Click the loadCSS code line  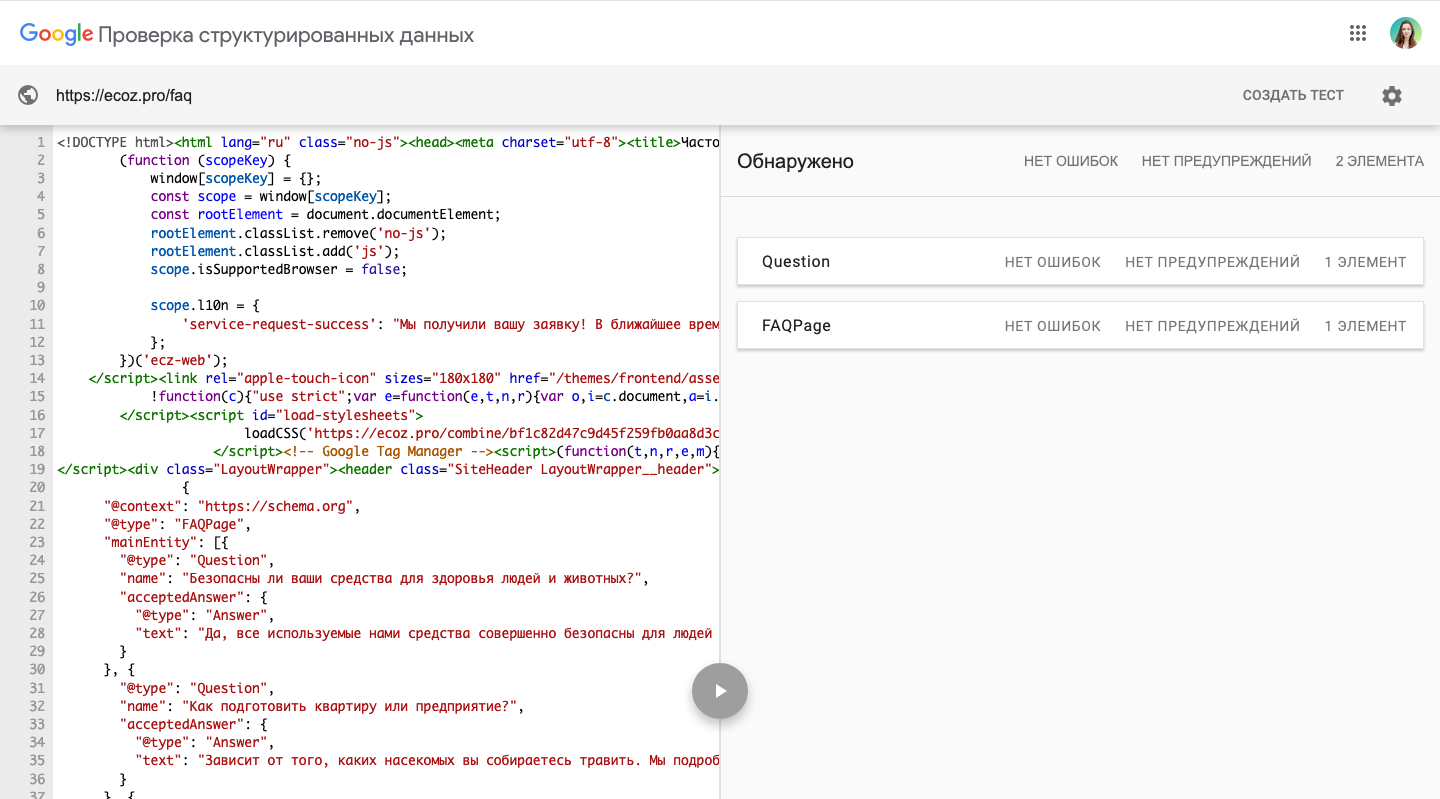click(482, 433)
